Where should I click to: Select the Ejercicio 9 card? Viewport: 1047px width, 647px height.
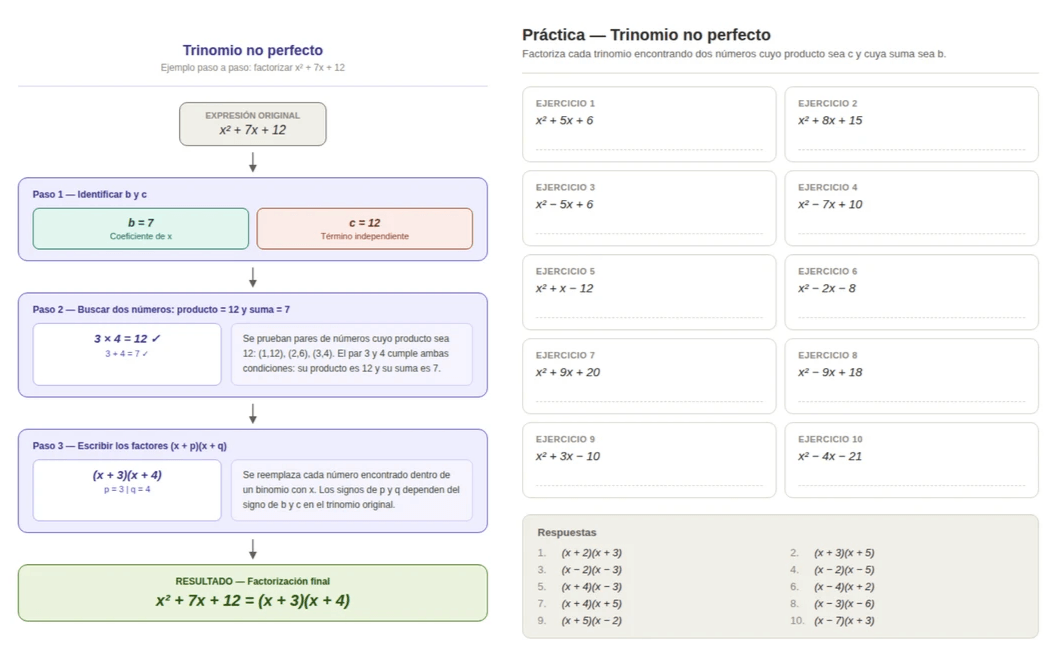click(649, 460)
